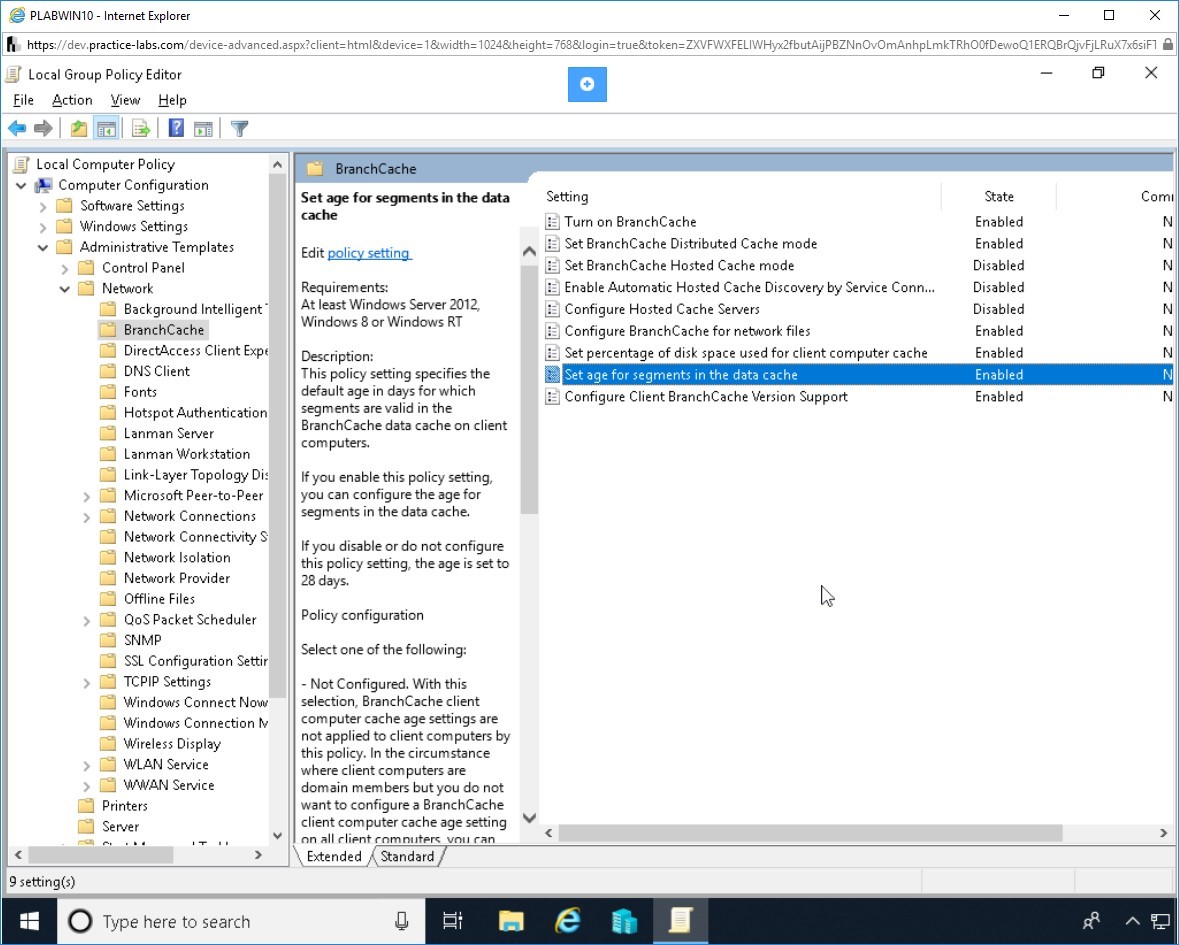1179x945 pixels.
Task: Click the Up One Level folder icon
Action: [79, 129]
